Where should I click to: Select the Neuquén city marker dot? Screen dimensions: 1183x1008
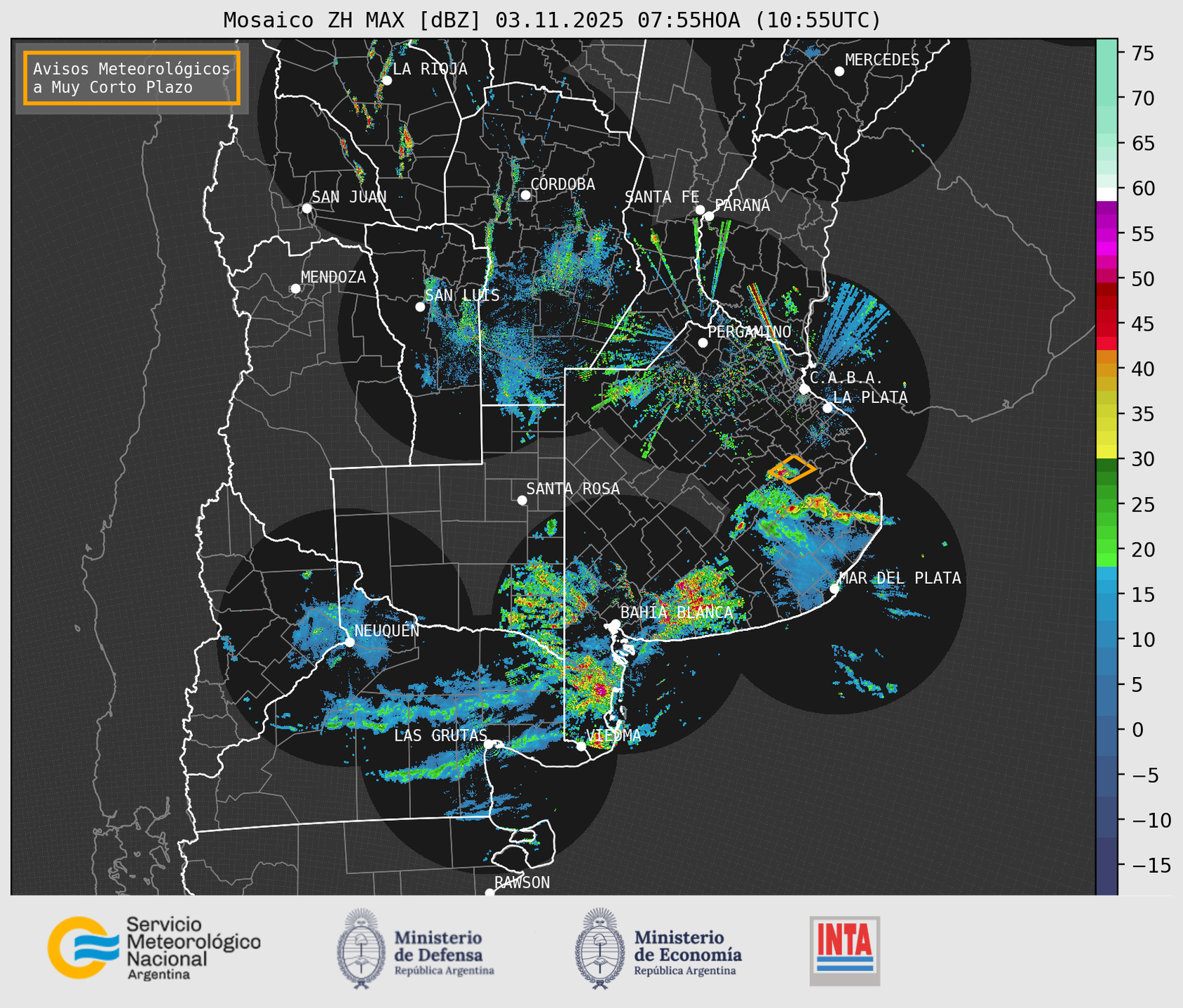pyautogui.click(x=349, y=642)
